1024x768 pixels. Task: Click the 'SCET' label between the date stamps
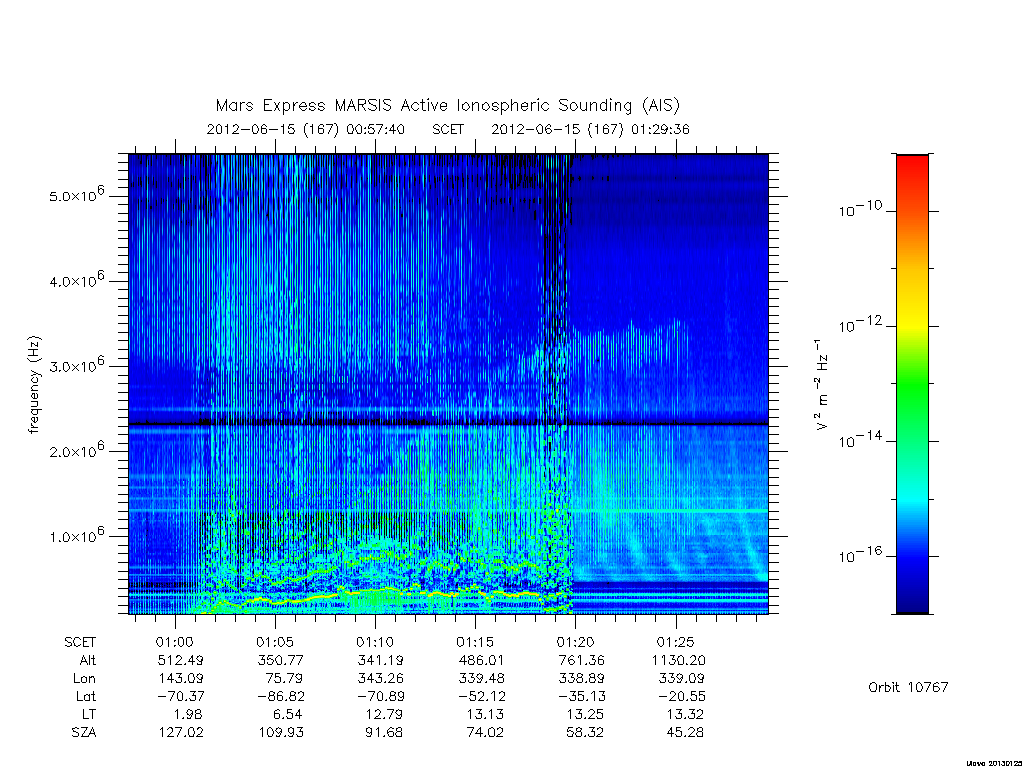(448, 129)
